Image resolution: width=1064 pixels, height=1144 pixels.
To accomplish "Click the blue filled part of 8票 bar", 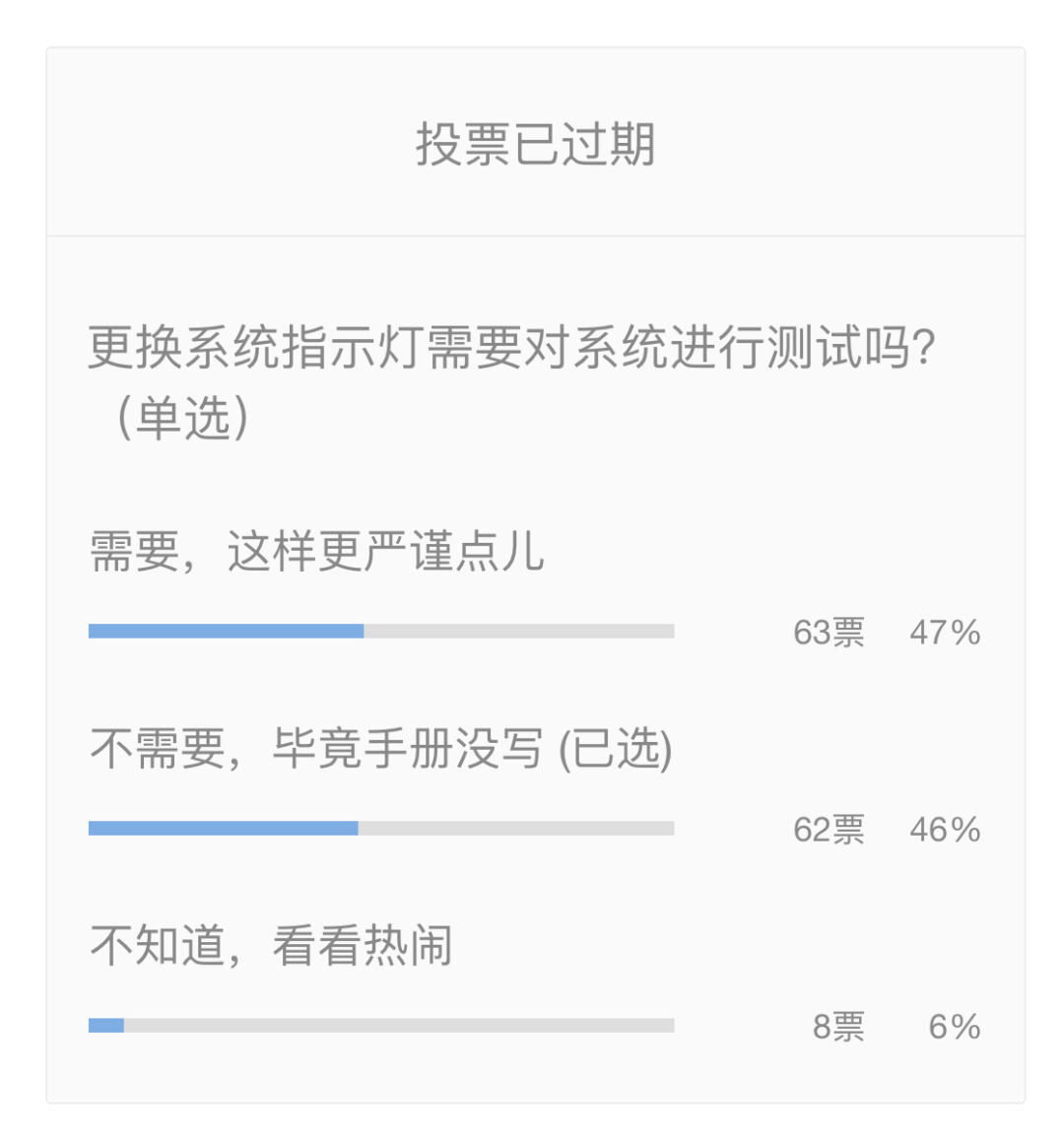I will [105, 1026].
